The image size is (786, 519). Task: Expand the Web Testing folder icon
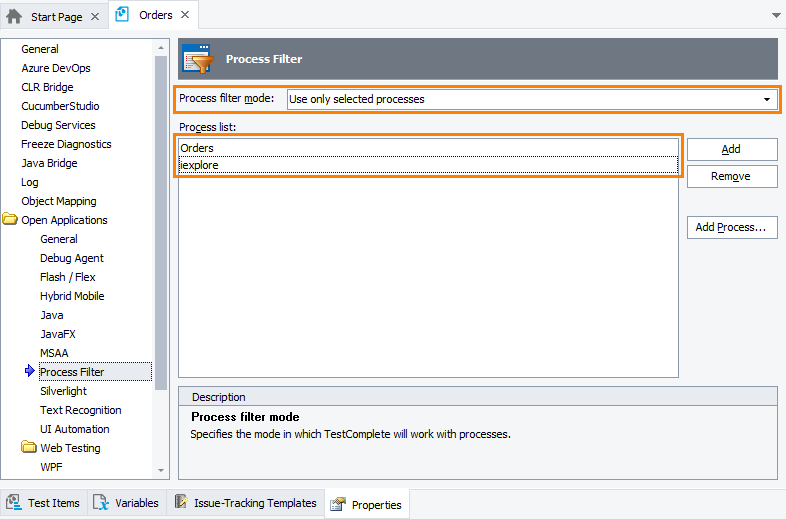click(x=29, y=447)
